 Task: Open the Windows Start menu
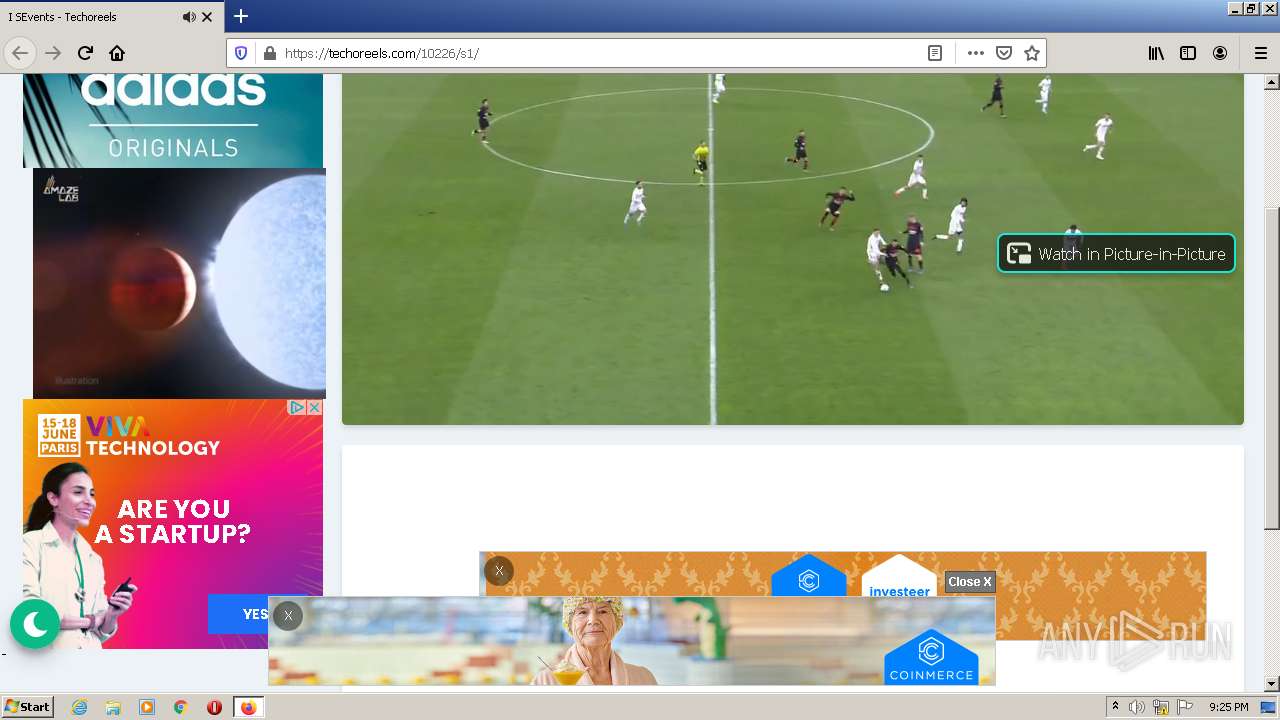[x=27, y=707]
